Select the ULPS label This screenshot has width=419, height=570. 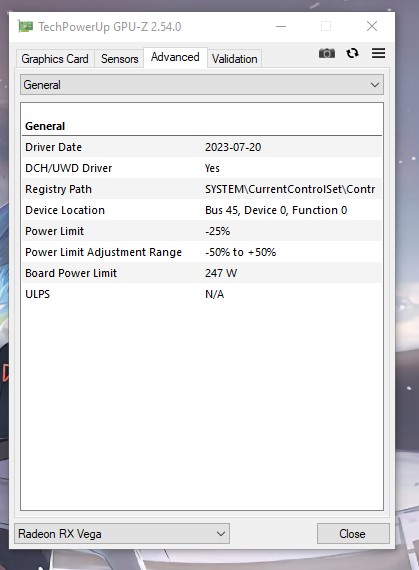pyautogui.click(x=37, y=294)
